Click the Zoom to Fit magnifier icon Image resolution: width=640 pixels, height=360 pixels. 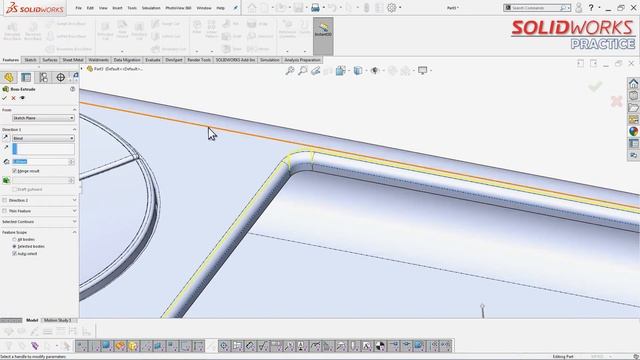(290, 71)
